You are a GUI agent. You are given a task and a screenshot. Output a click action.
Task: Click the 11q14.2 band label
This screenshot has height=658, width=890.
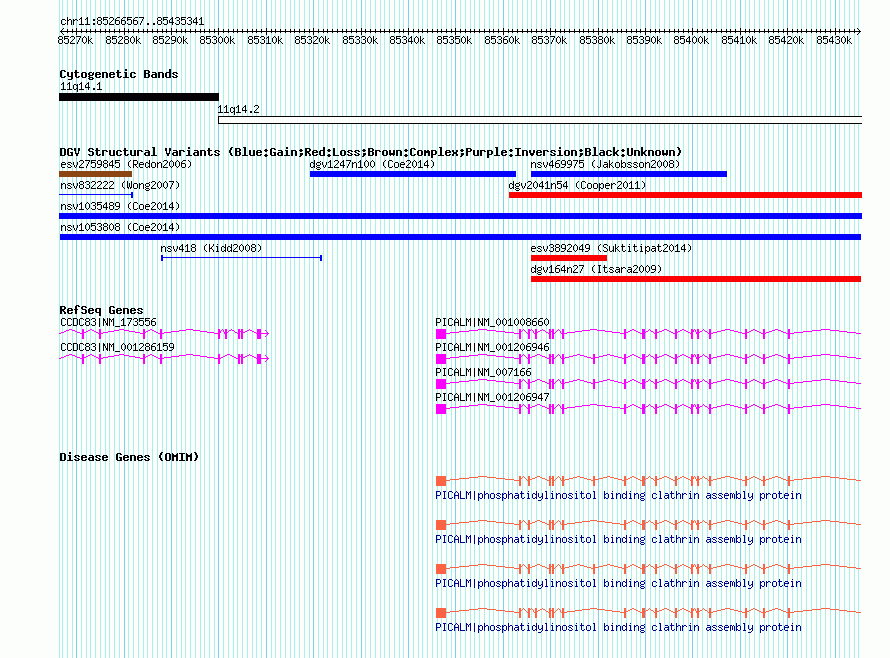(x=238, y=109)
